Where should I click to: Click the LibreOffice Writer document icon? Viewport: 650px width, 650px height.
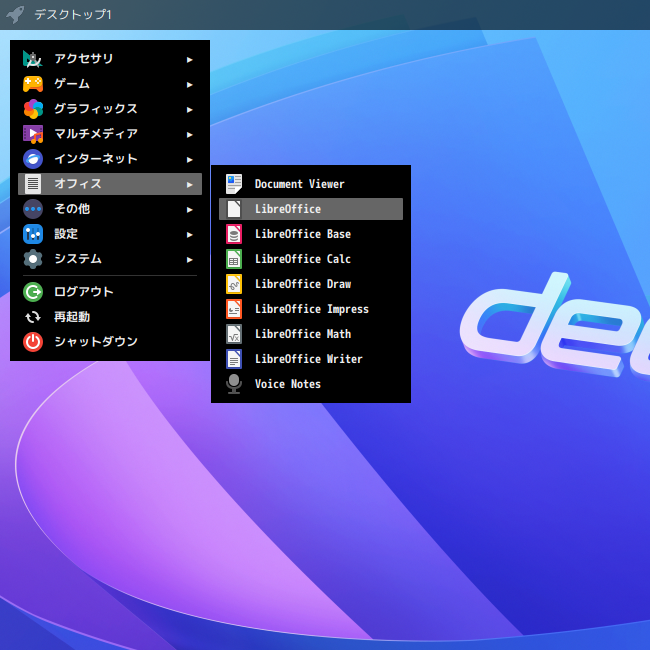(234, 359)
